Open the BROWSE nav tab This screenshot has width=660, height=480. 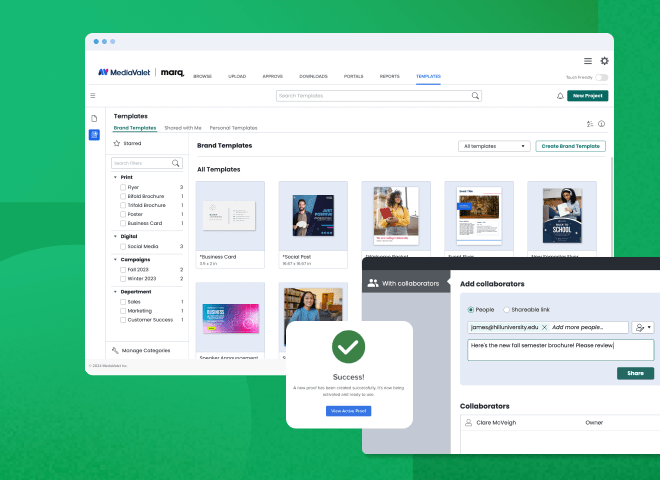point(202,76)
